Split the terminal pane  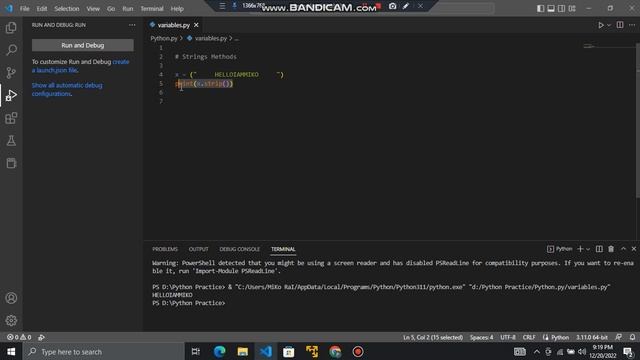click(599, 249)
